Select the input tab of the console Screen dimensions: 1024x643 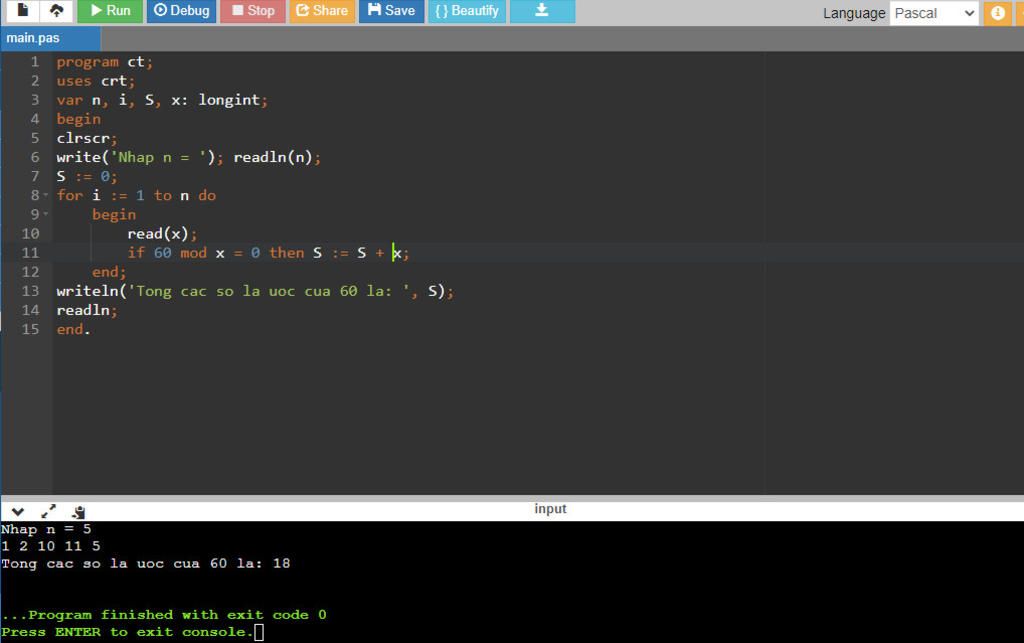[550, 509]
